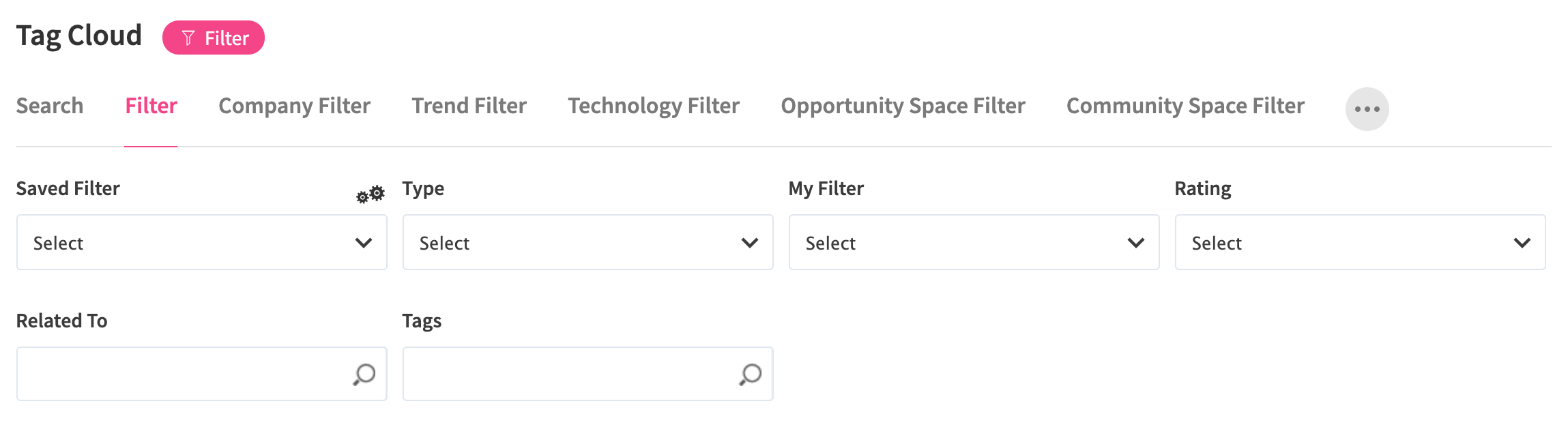Open the three-dots more tabs menu

tap(1367, 109)
